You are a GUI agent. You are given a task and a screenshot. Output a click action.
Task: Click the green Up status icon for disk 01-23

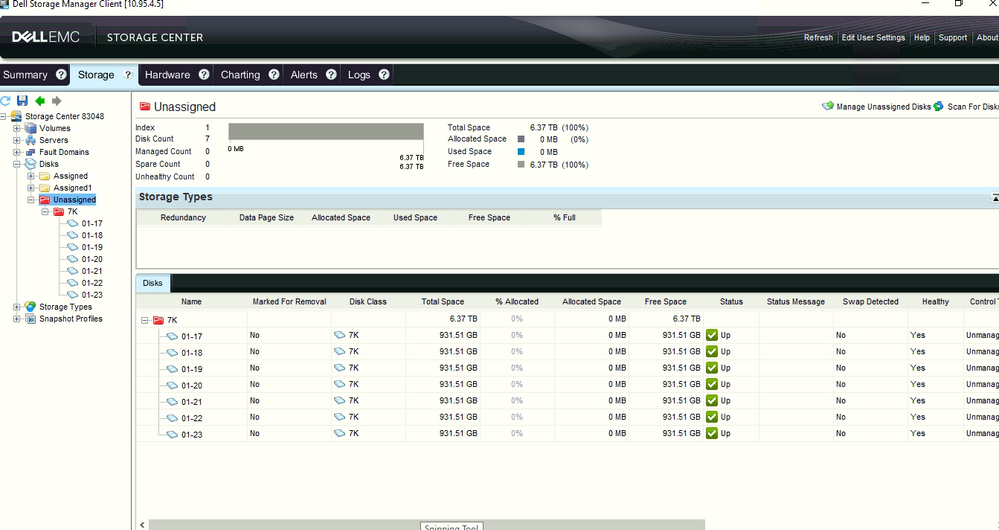click(x=712, y=433)
